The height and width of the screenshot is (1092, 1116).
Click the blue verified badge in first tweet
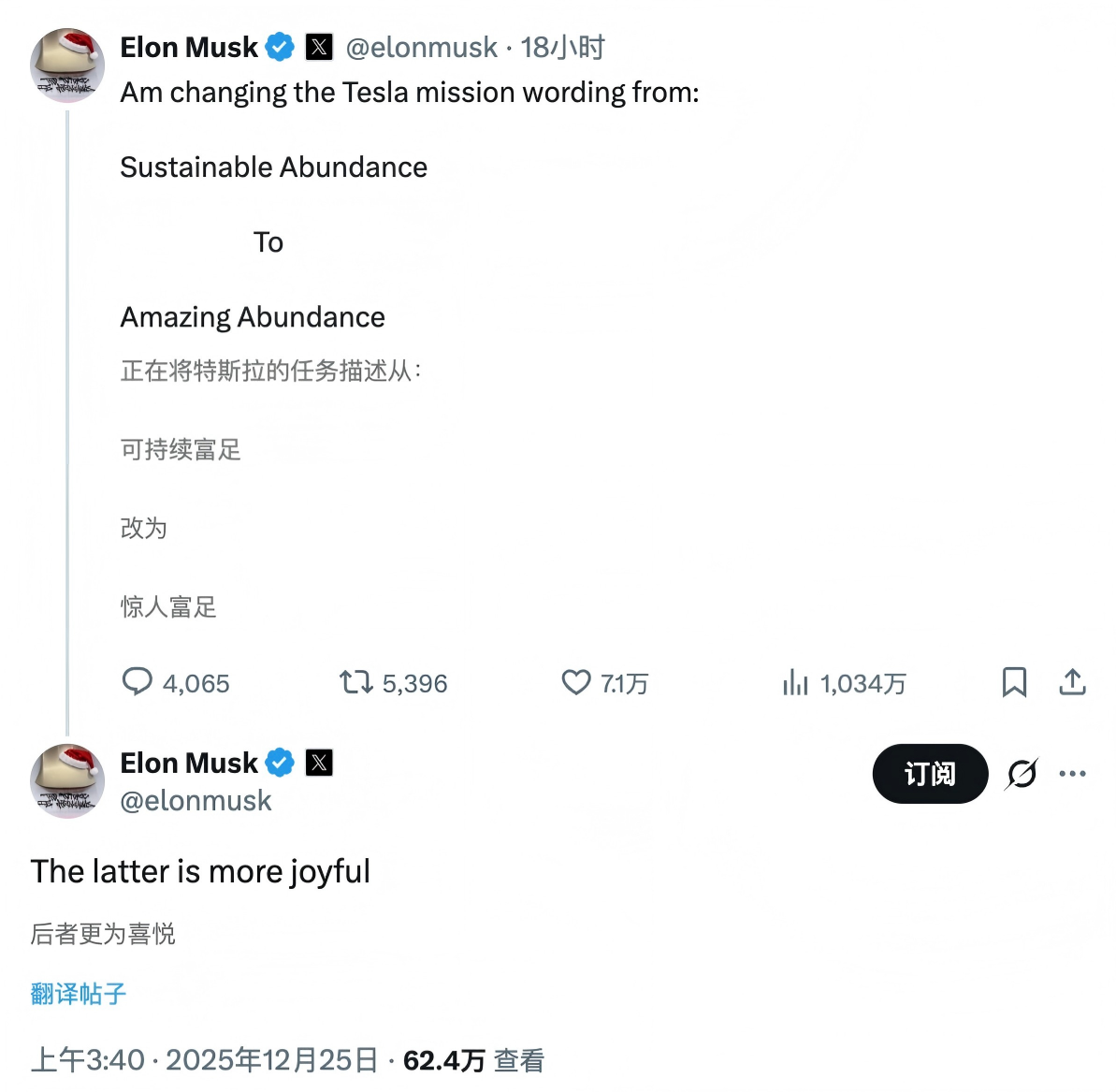coord(280,47)
